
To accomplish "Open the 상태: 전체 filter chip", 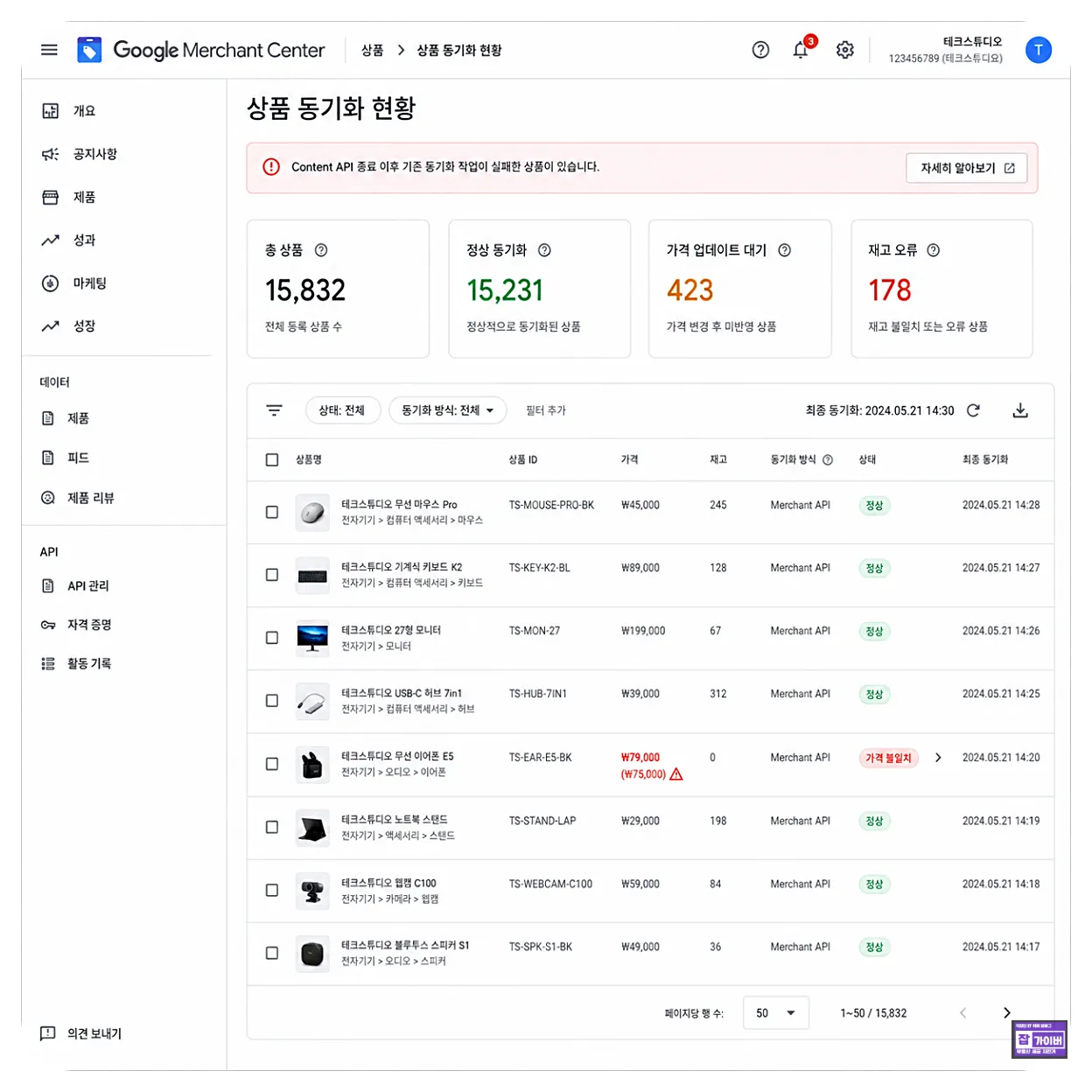I will pos(342,410).
